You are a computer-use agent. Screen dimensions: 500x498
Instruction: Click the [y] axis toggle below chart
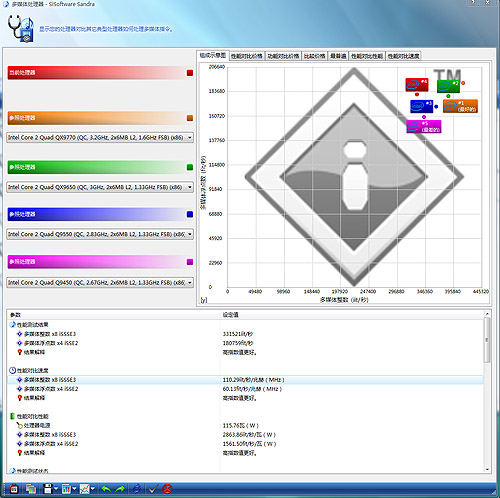coord(204,300)
